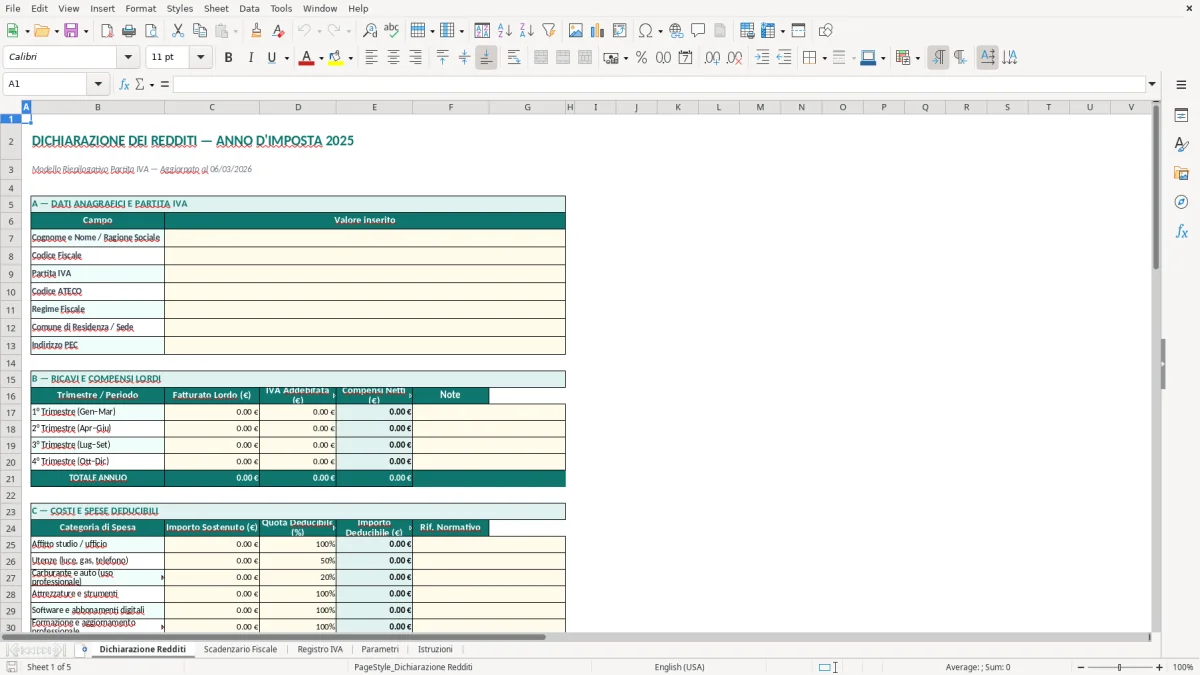This screenshot has width=1200, height=675.
Task: Click Insert Hyperlink icon
Action: point(677,31)
